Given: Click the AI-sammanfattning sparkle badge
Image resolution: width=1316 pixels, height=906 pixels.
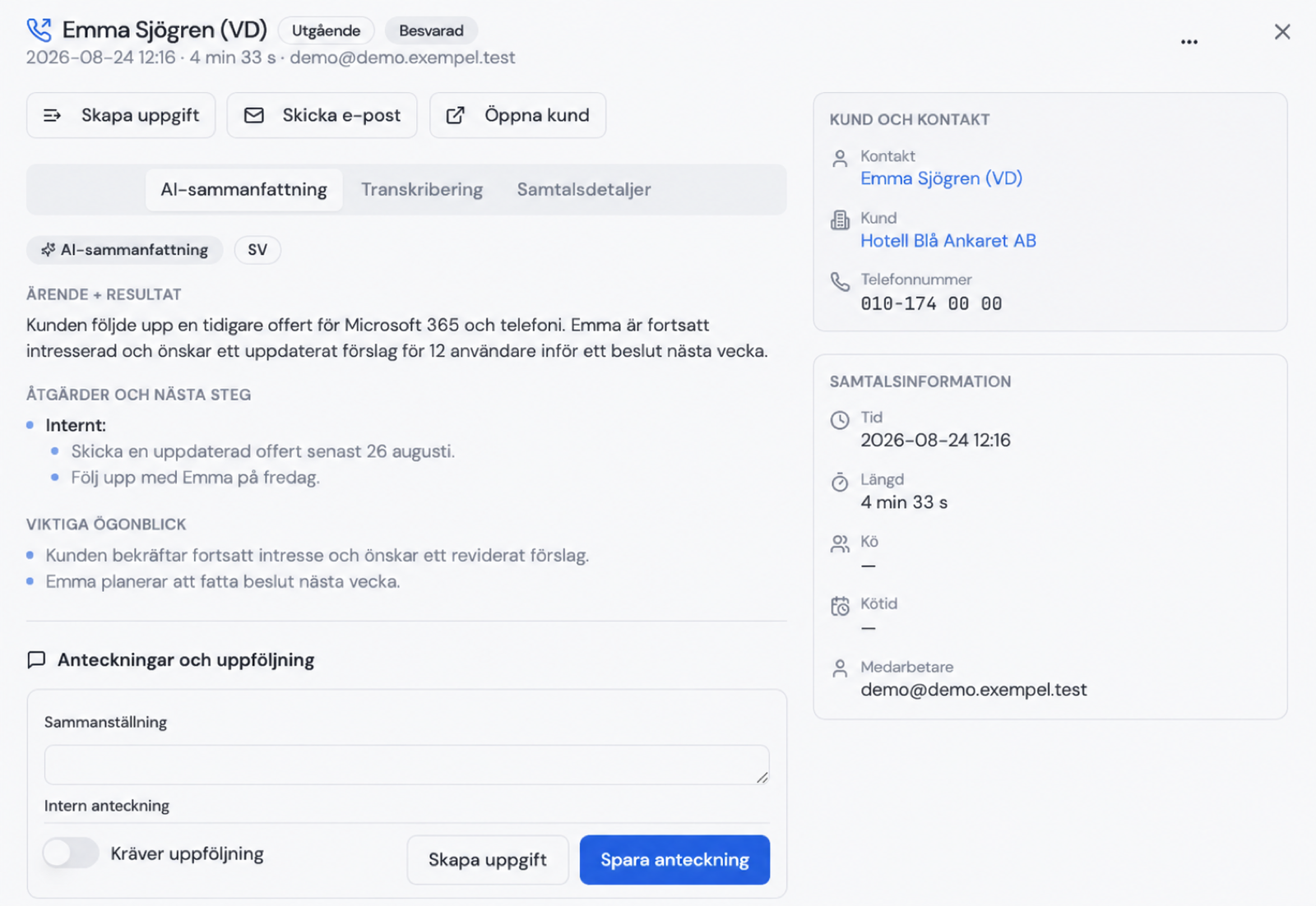Looking at the screenshot, I should (x=125, y=250).
